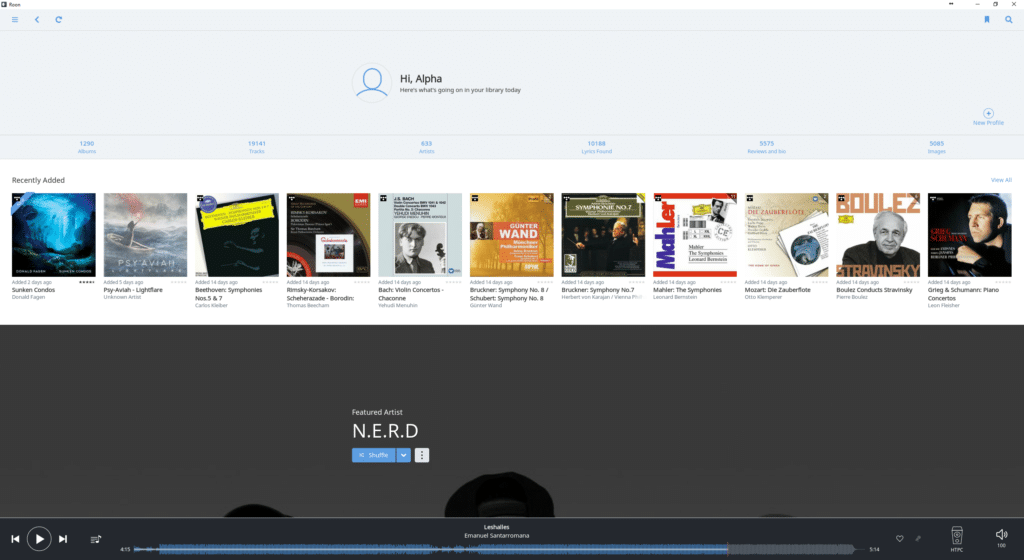Click the artist name Donald Fagen
1024x560 pixels.
click(29, 297)
